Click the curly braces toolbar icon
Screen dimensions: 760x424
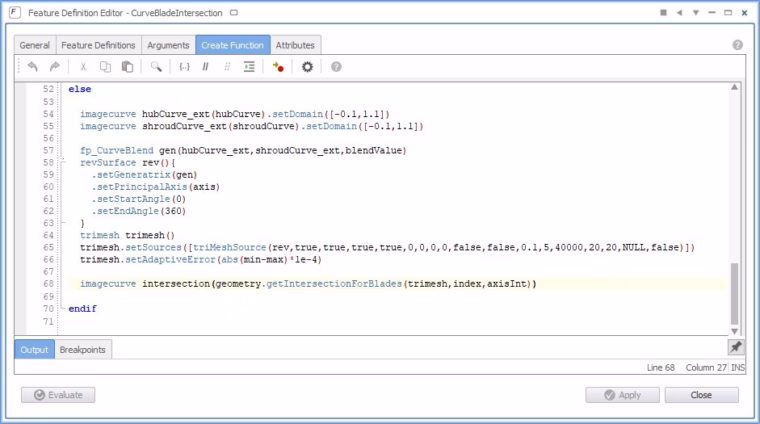(184, 66)
